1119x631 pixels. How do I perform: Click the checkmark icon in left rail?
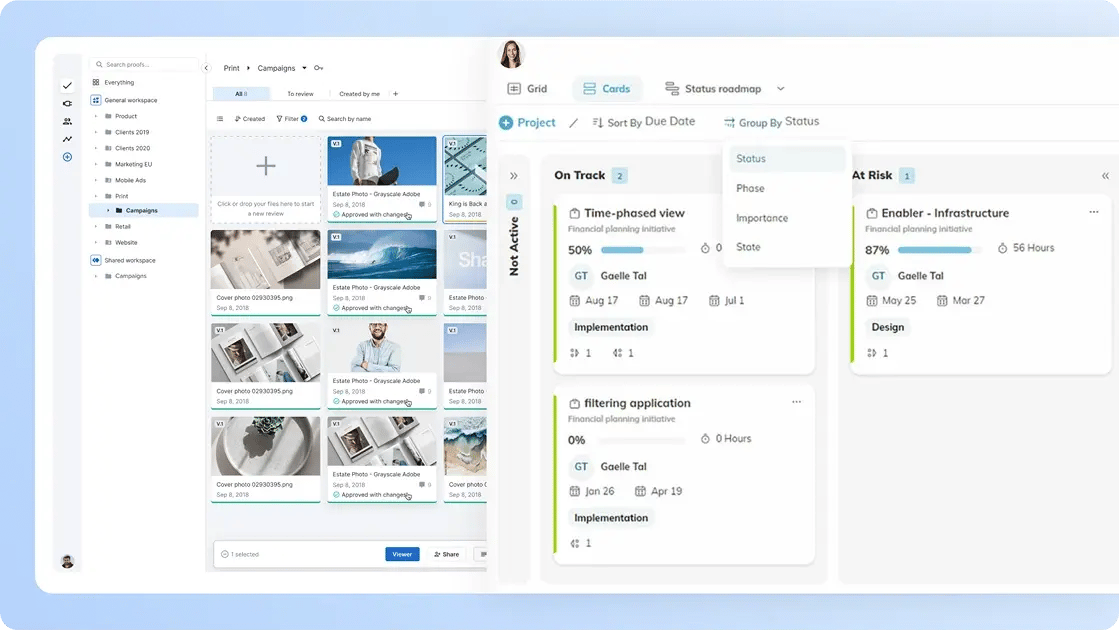point(67,86)
